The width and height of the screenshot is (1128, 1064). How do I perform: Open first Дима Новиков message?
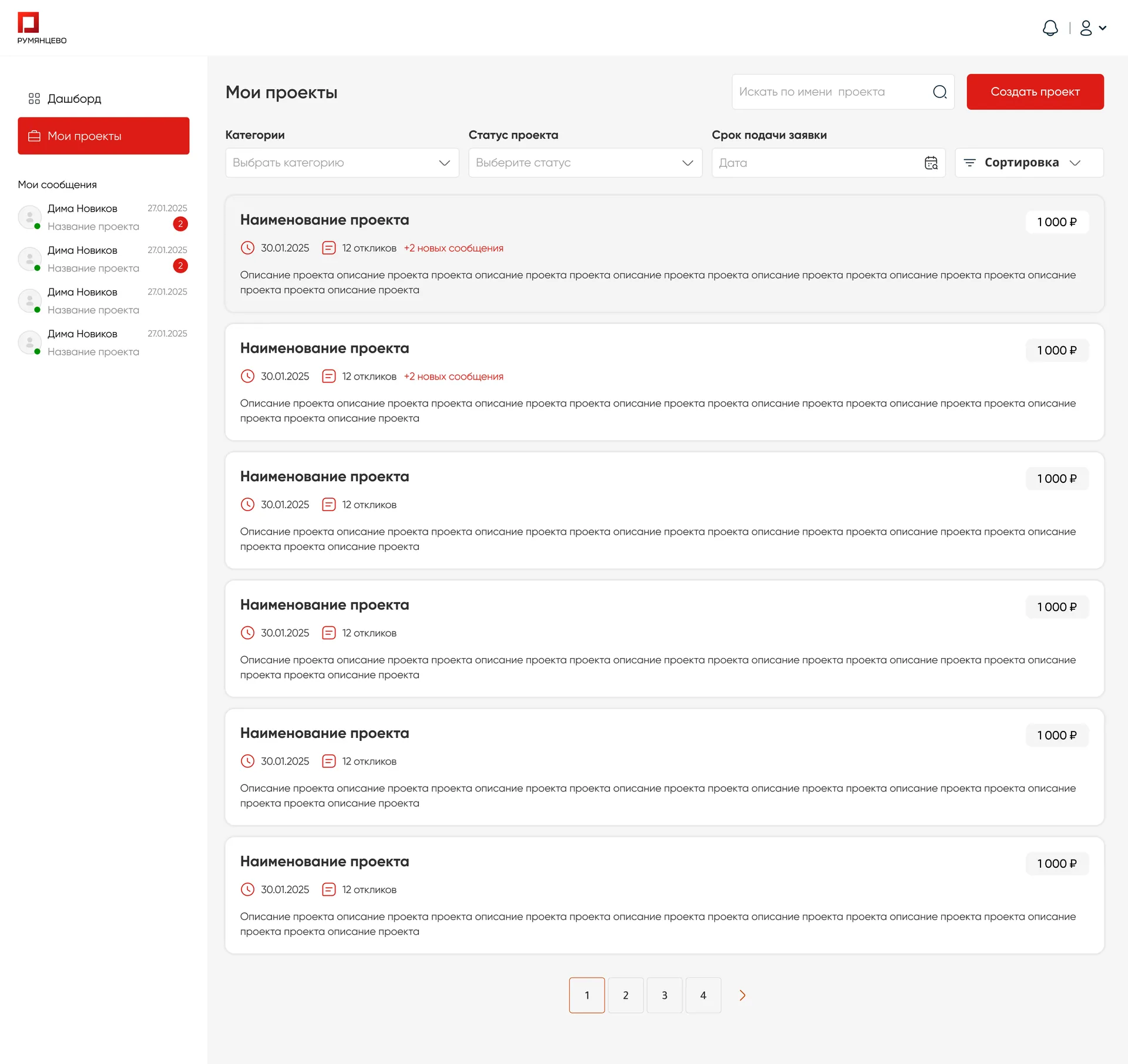tap(103, 217)
